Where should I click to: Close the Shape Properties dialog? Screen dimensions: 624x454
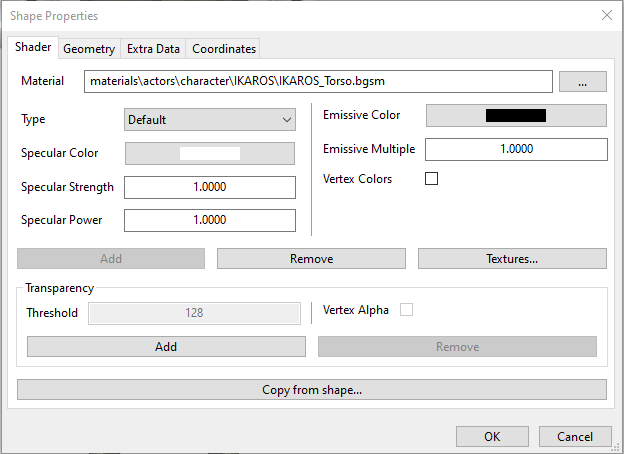(606, 15)
